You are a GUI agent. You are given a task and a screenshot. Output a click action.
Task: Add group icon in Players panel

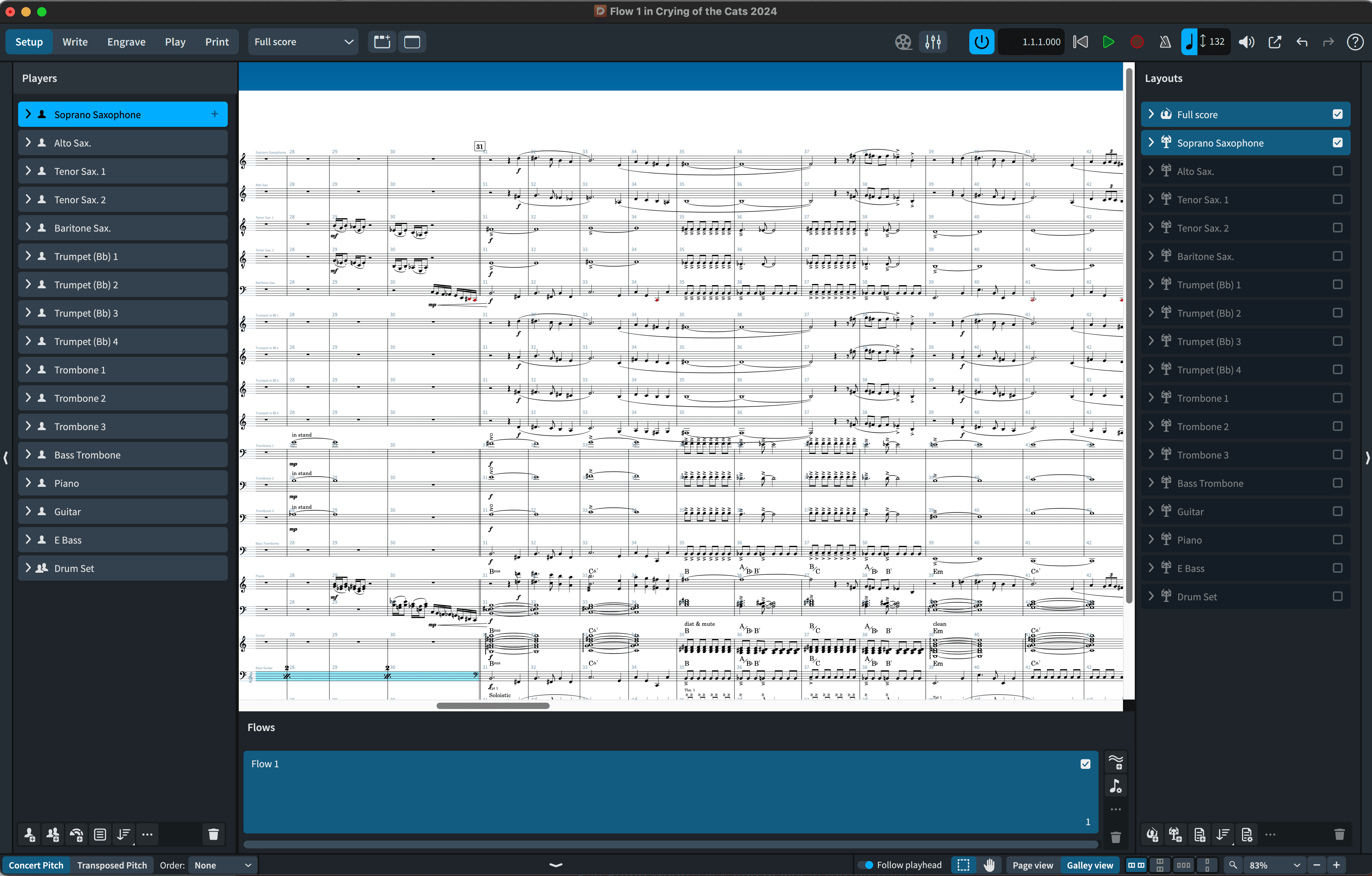(100, 834)
